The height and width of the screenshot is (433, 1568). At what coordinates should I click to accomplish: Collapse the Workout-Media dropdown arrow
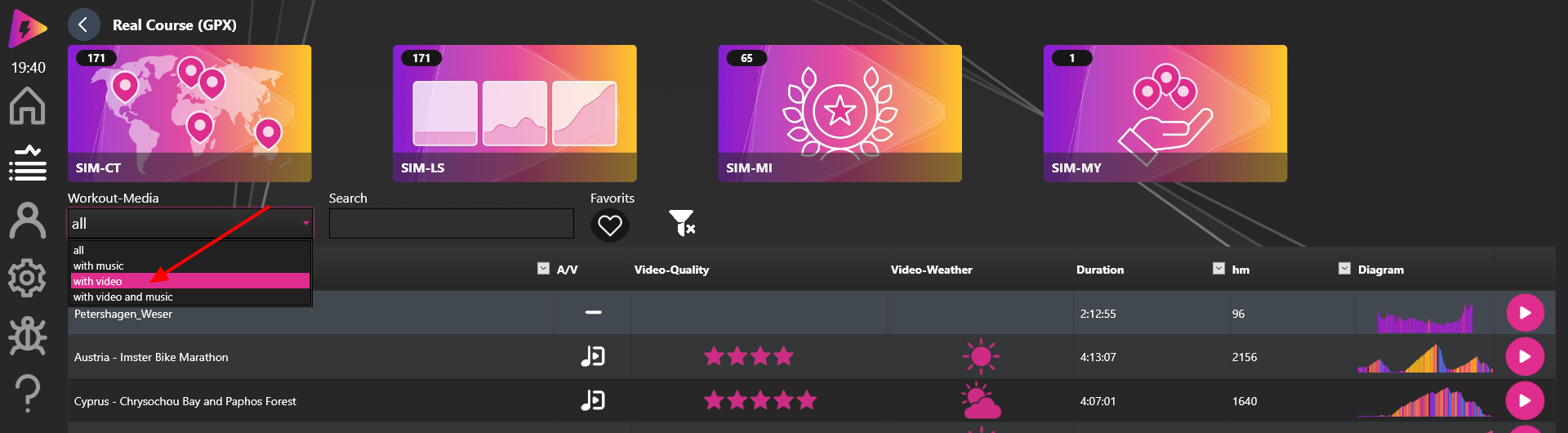[306, 223]
